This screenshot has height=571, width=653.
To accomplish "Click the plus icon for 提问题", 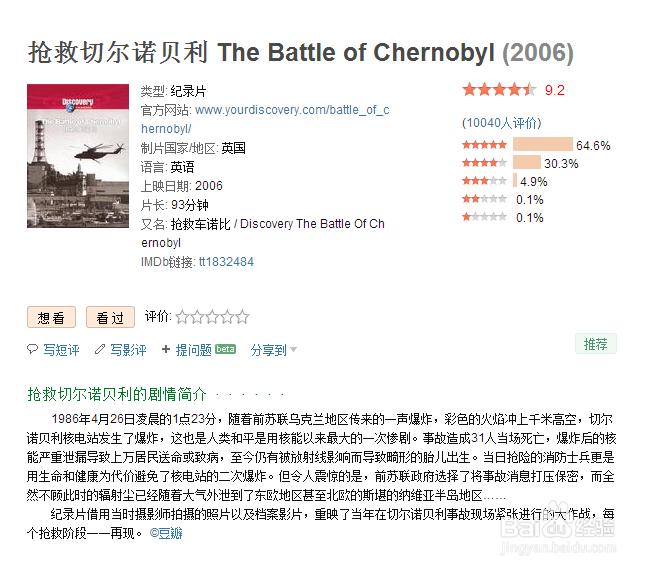I will tap(166, 350).
